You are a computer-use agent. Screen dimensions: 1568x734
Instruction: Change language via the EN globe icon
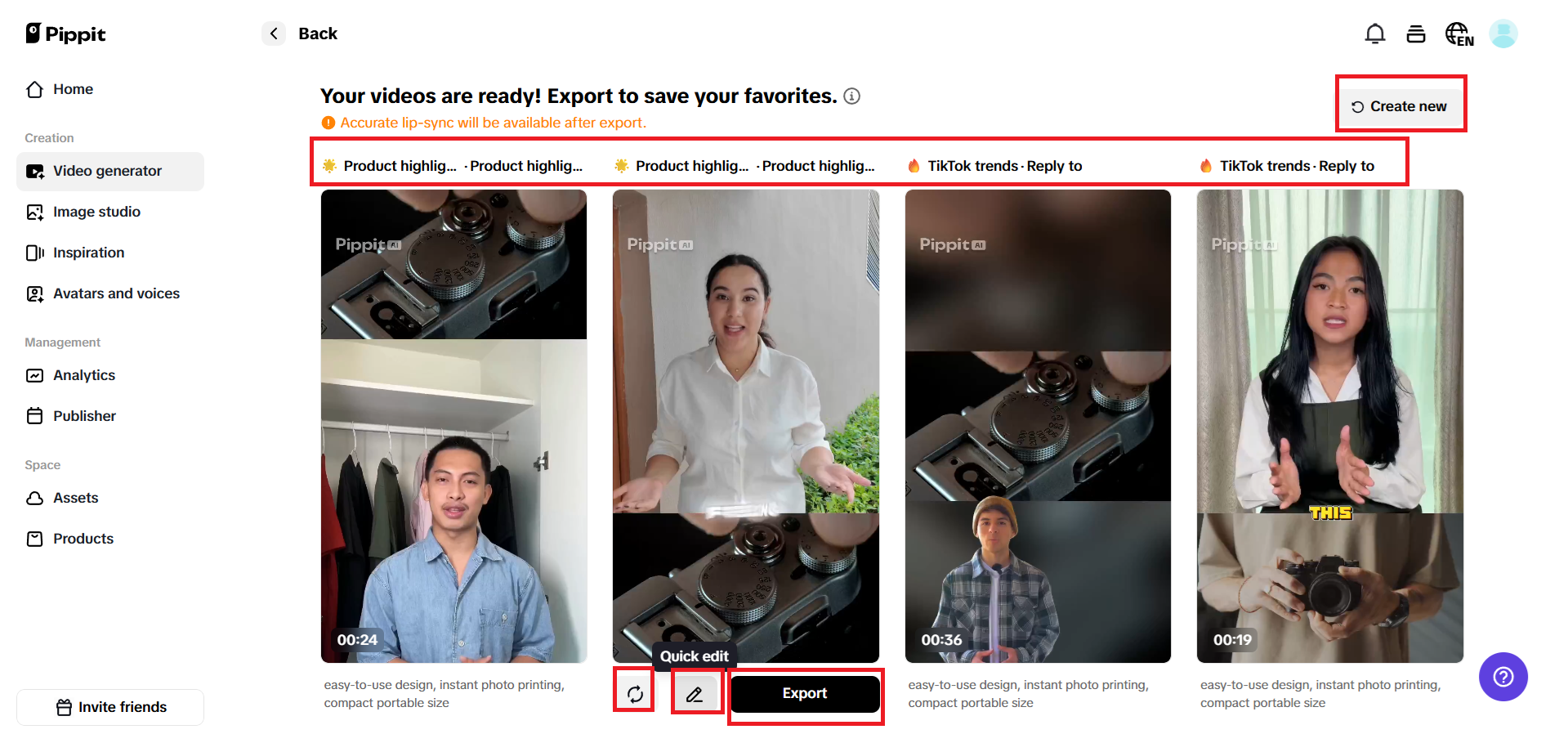coord(1459,34)
